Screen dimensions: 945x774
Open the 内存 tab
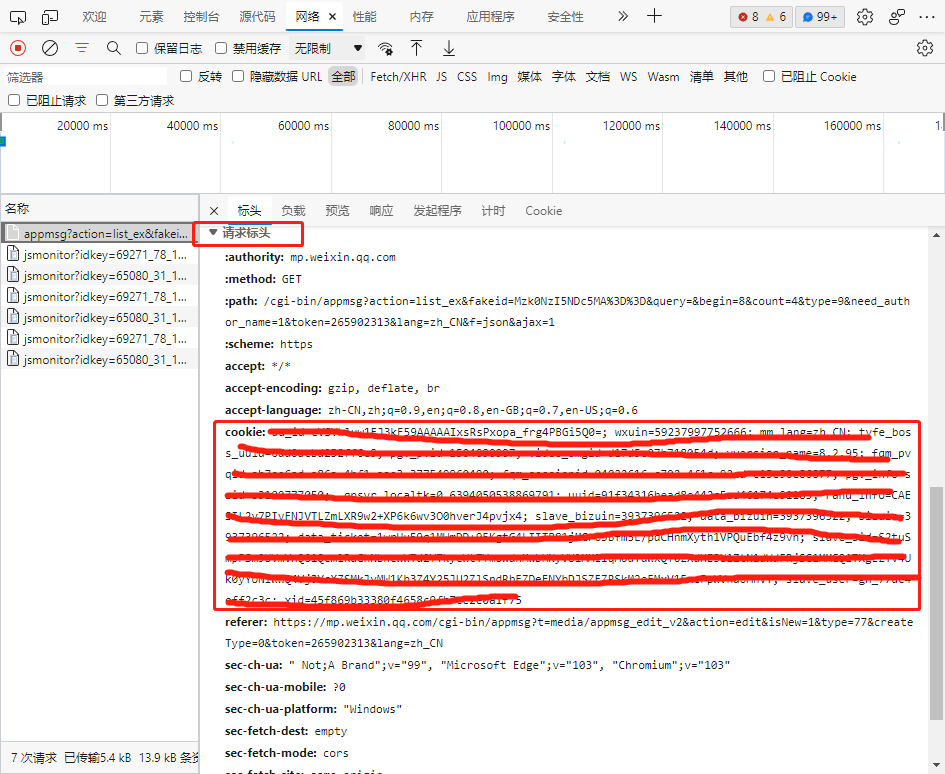tap(421, 17)
